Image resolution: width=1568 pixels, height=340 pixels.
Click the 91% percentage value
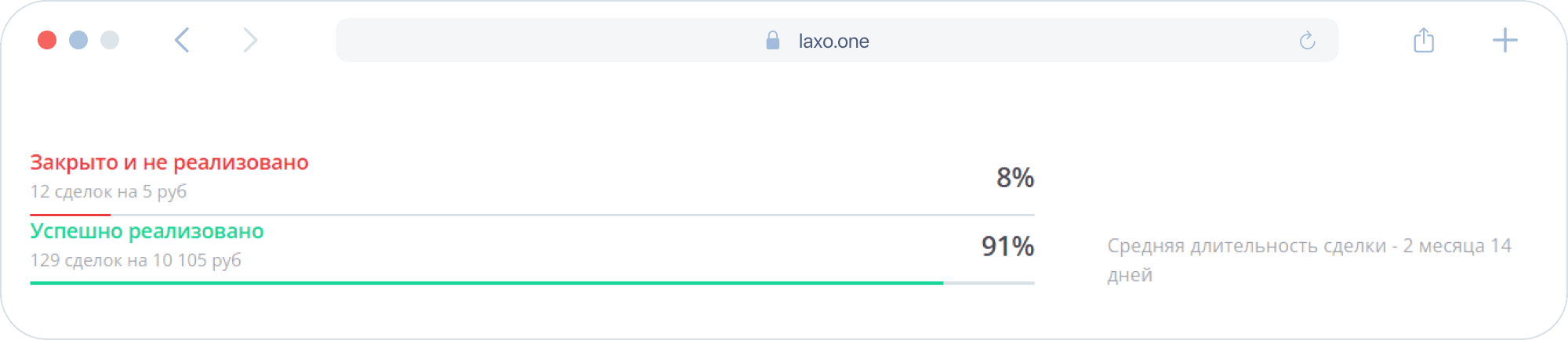tap(1008, 247)
